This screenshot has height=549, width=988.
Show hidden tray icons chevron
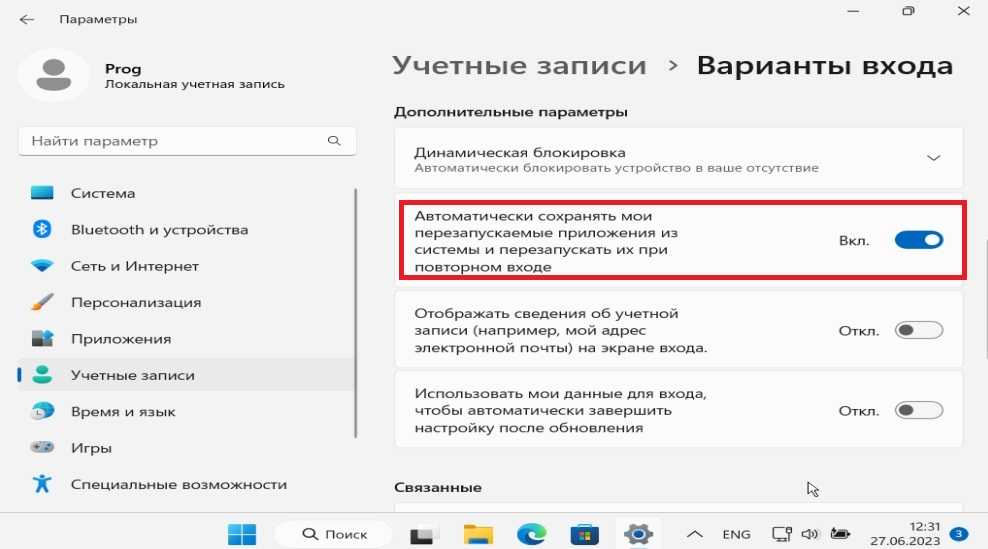coord(694,535)
